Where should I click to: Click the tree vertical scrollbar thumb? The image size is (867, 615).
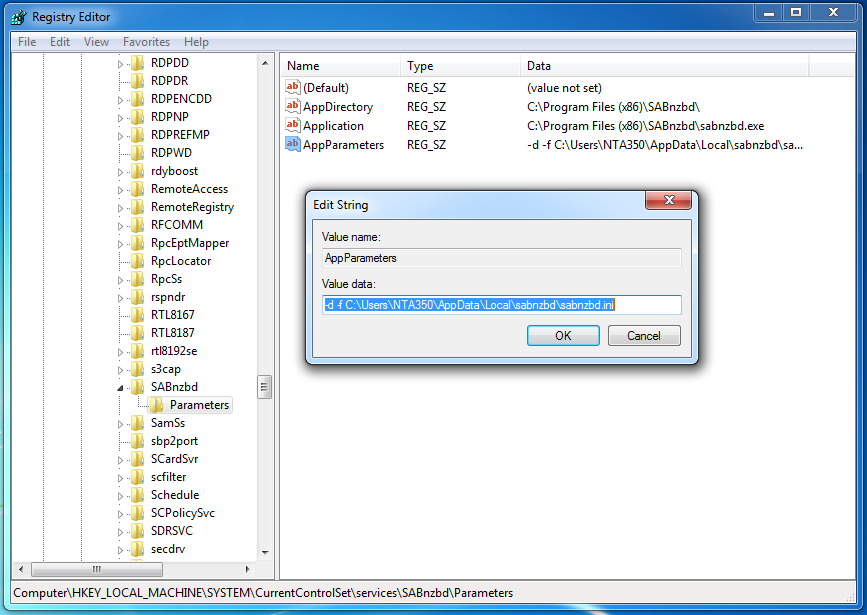264,387
